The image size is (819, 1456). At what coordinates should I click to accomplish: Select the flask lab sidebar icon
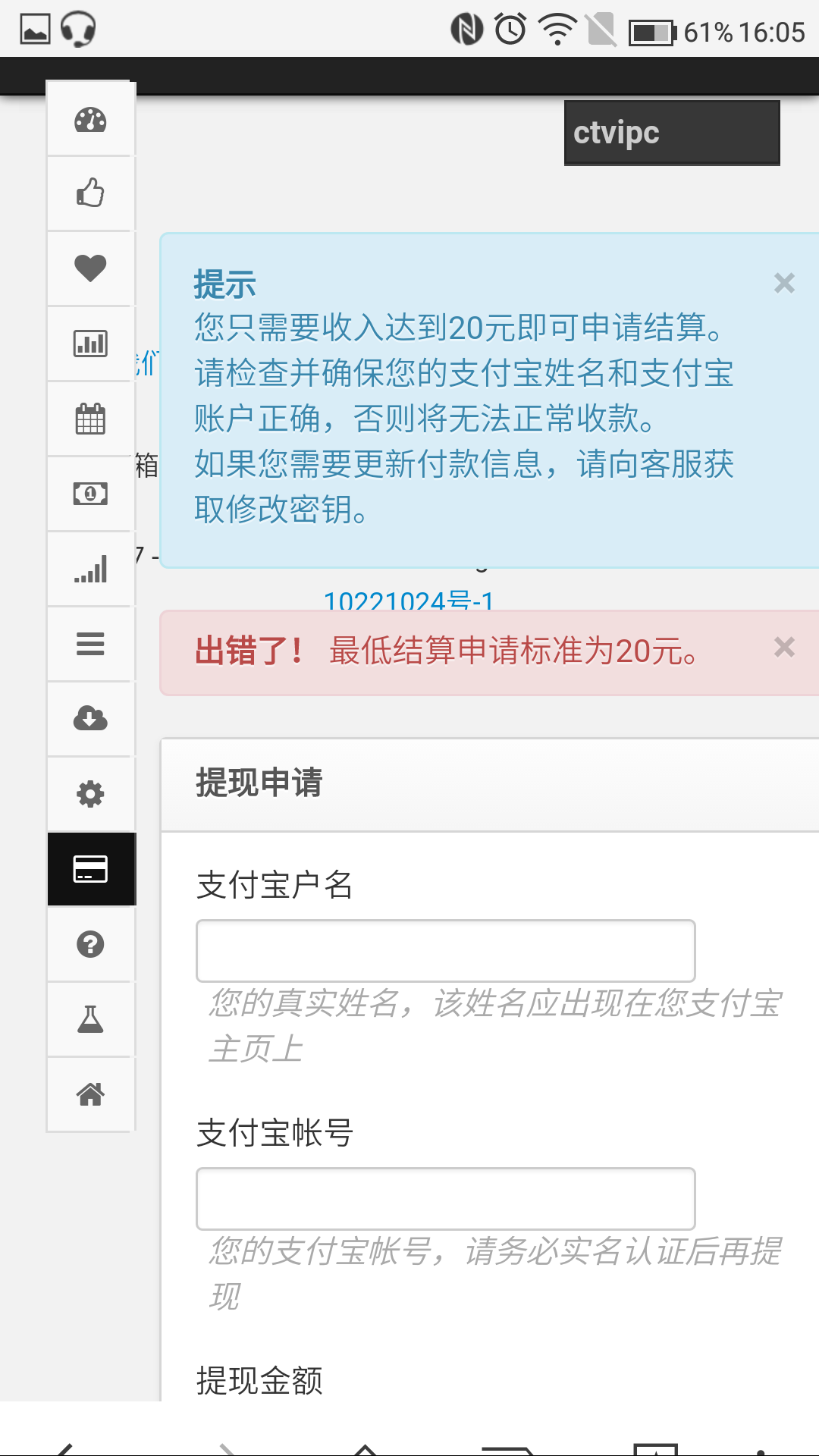pyautogui.click(x=90, y=1019)
